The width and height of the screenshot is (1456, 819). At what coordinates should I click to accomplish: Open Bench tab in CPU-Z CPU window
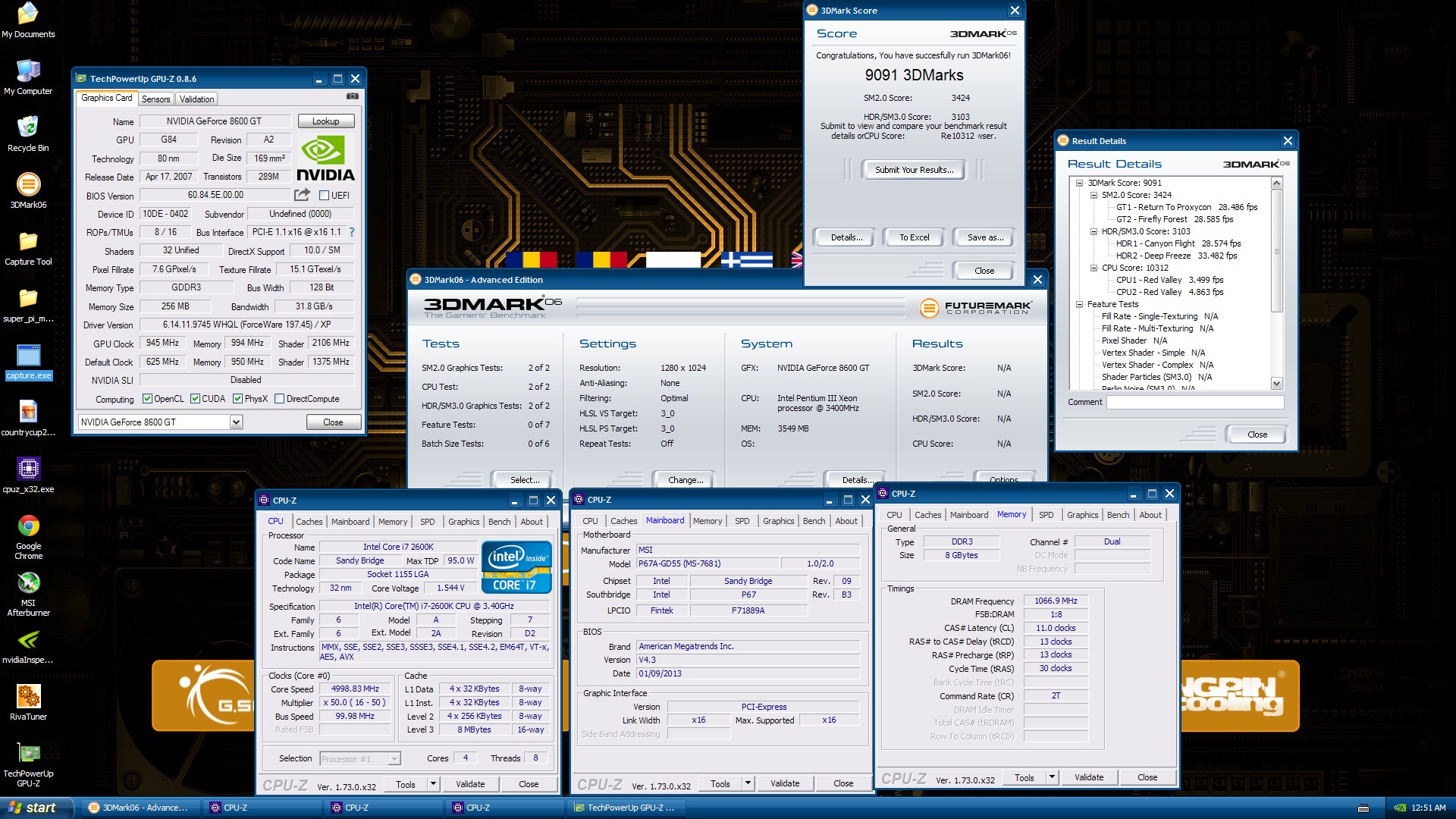click(499, 522)
